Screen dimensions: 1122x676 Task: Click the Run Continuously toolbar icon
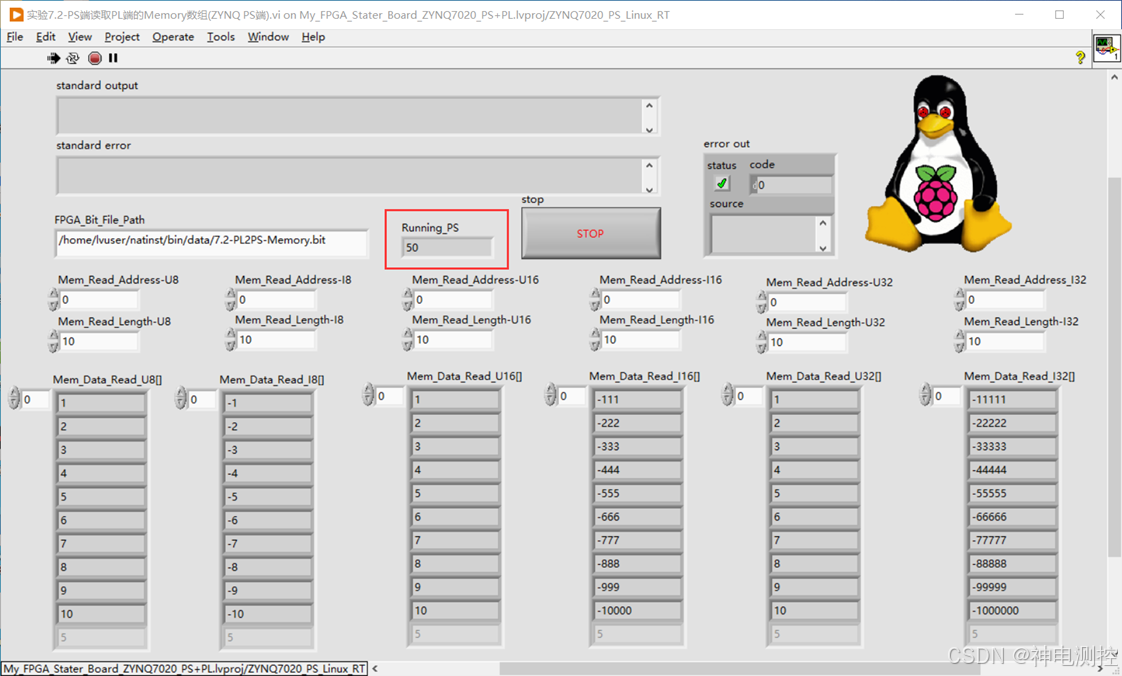[x=73, y=58]
